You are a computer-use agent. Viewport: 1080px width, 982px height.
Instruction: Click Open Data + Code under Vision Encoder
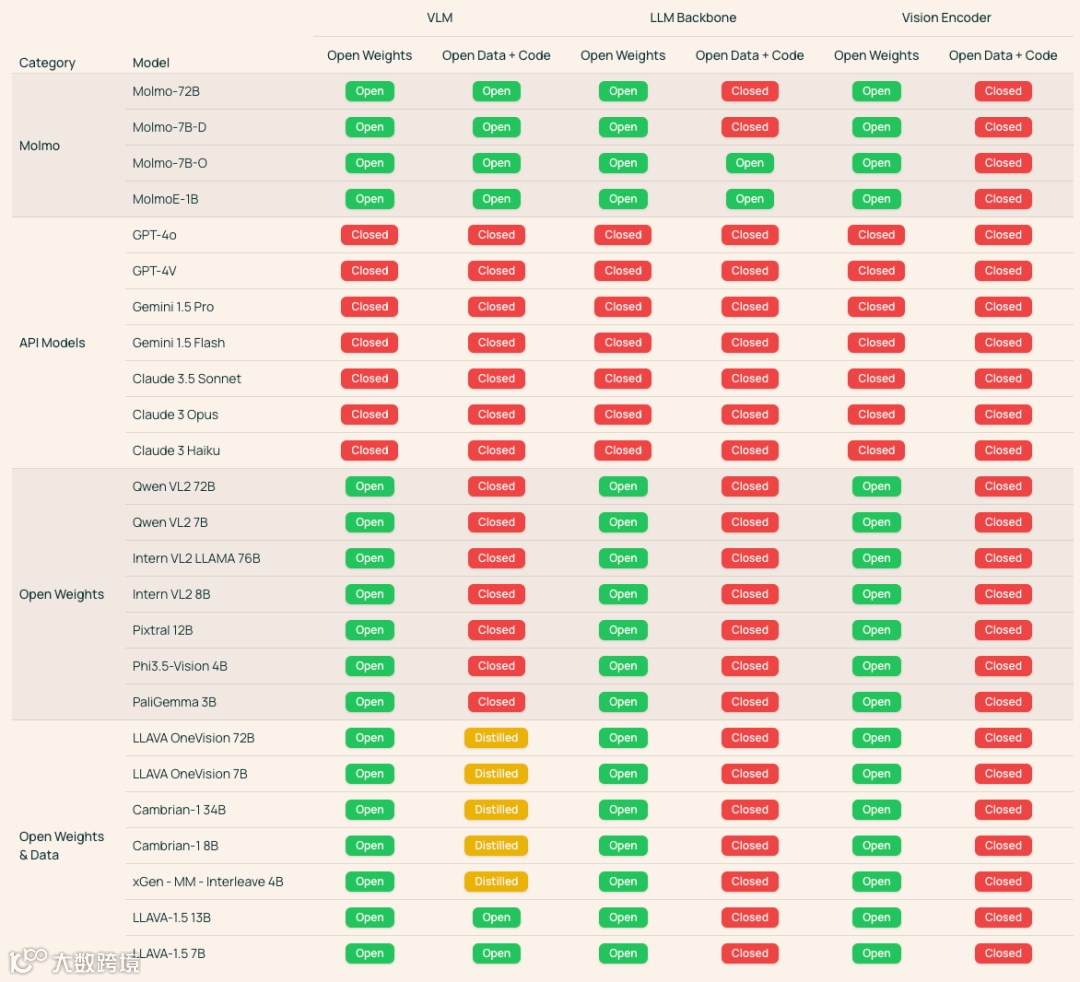[1003, 55]
